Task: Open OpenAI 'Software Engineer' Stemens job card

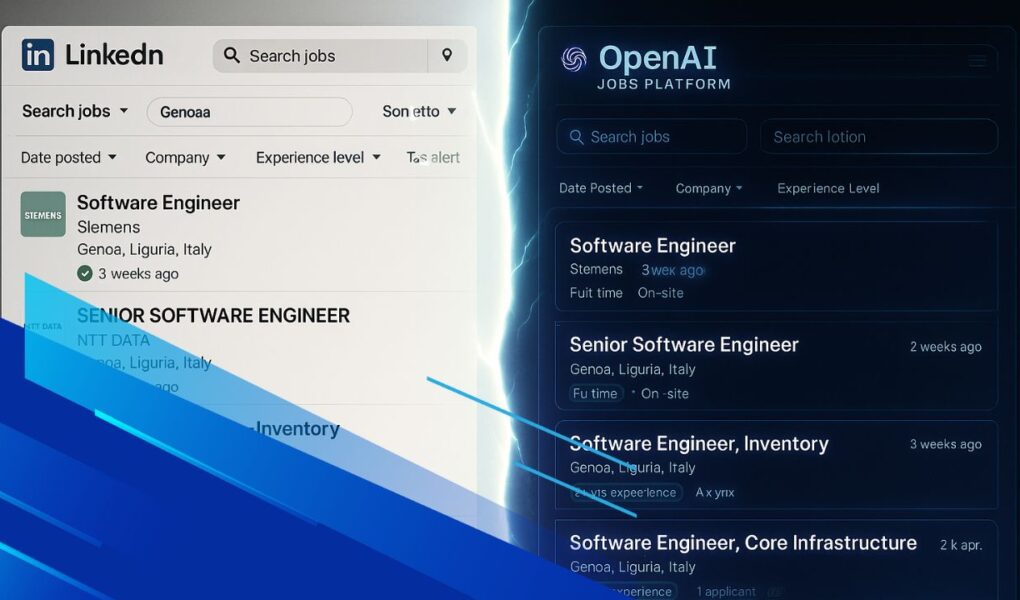Action: [x=776, y=266]
